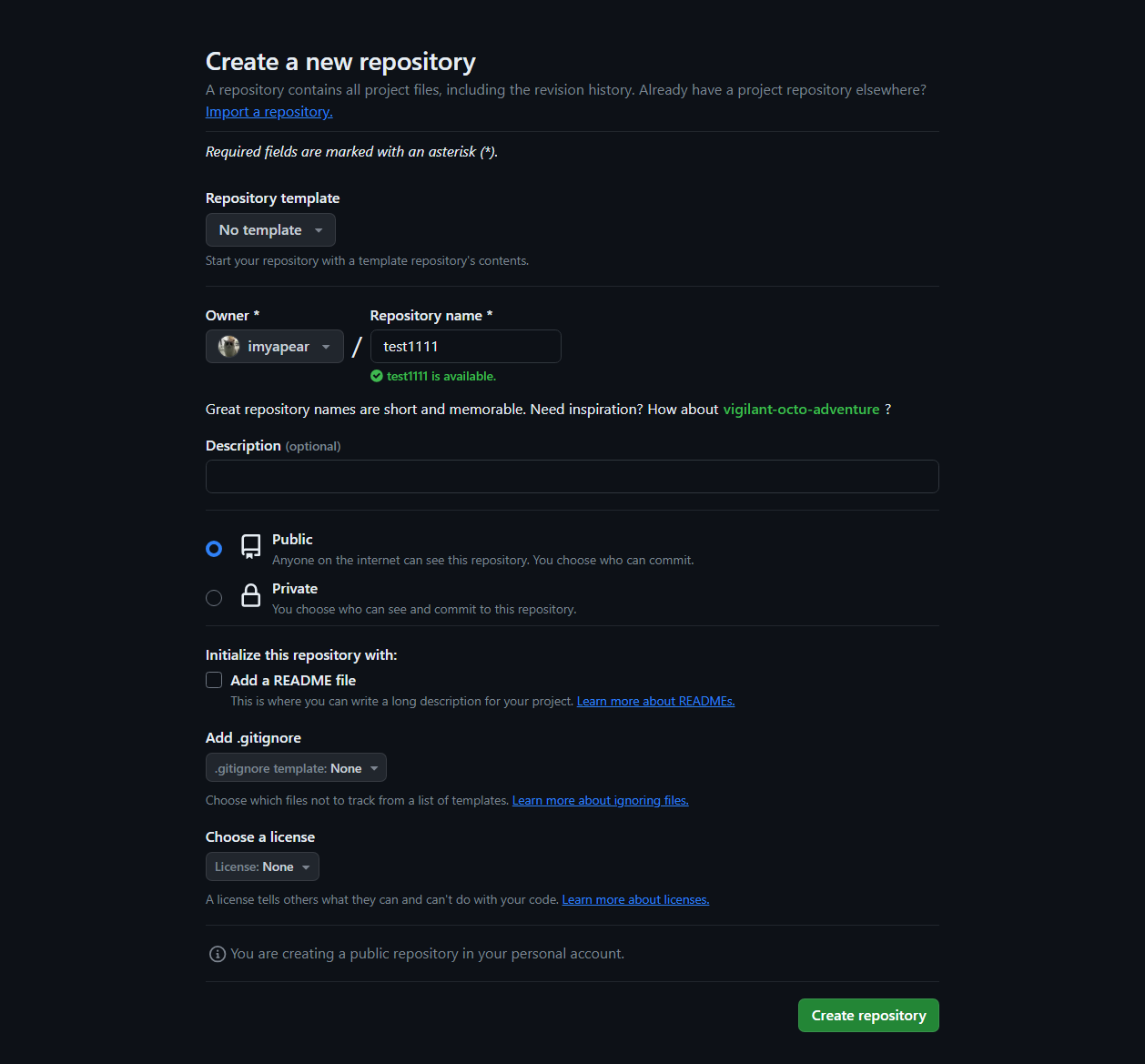The image size is (1145, 1064).
Task: Use the vigilant-octo-adventure name suggestion
Action: click(801, 410)
